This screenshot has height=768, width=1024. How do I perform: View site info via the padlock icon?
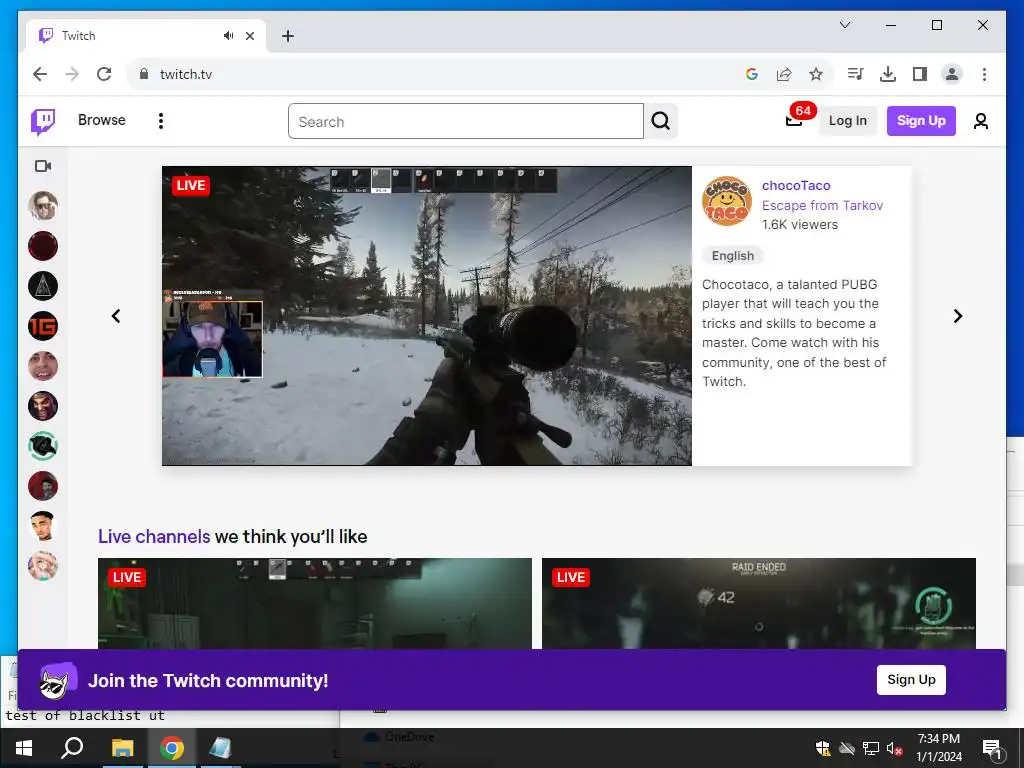click(144, 74)
